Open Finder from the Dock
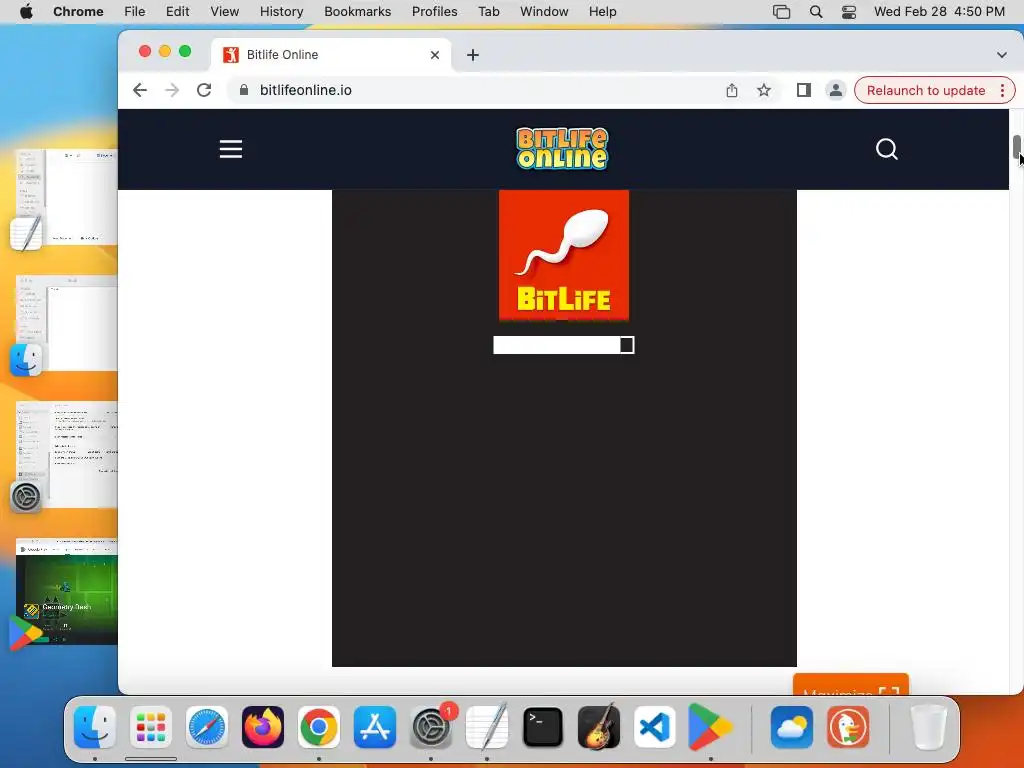 click(x=95, y=727)
